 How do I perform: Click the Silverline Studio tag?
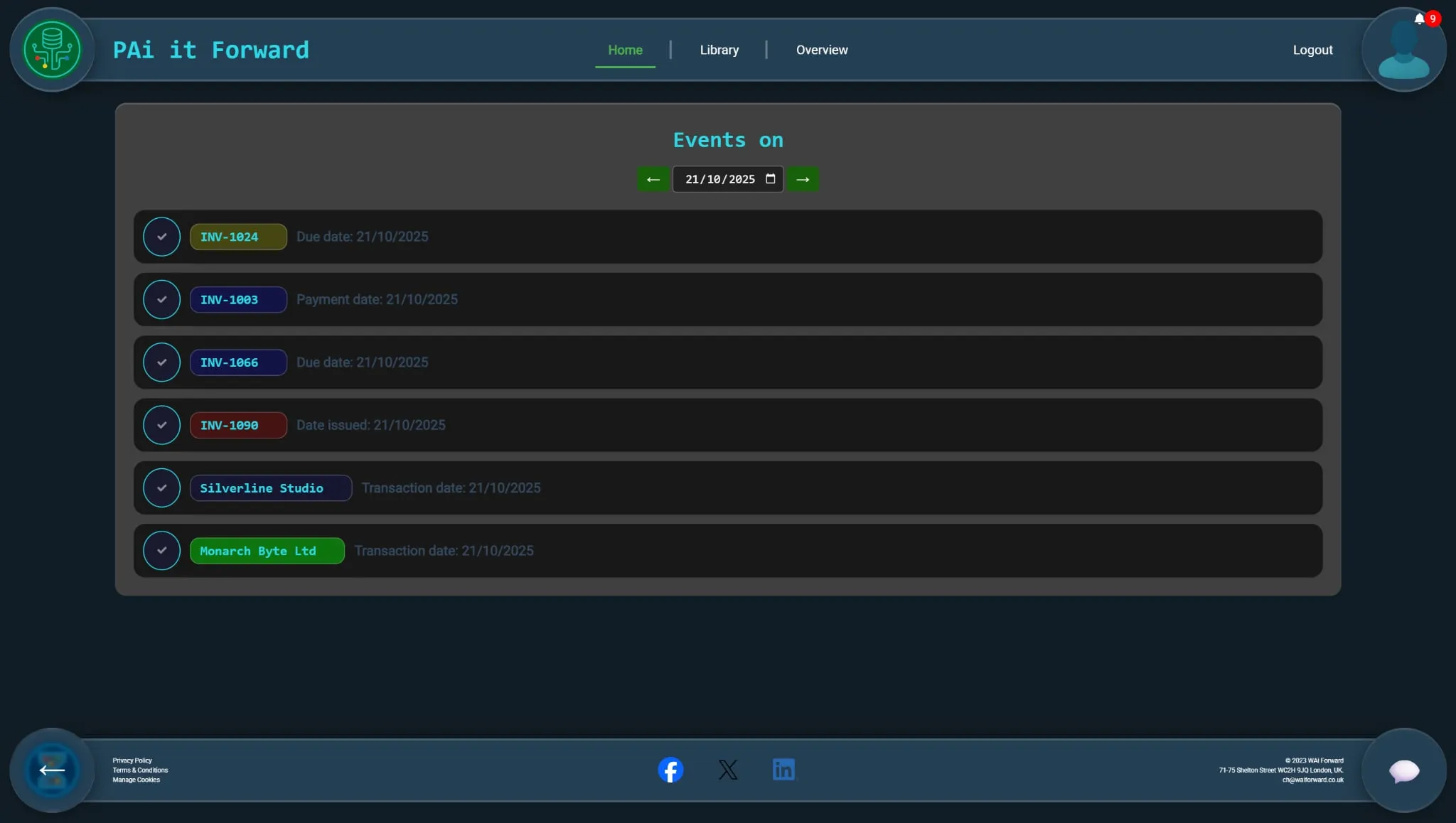point(270,488)
